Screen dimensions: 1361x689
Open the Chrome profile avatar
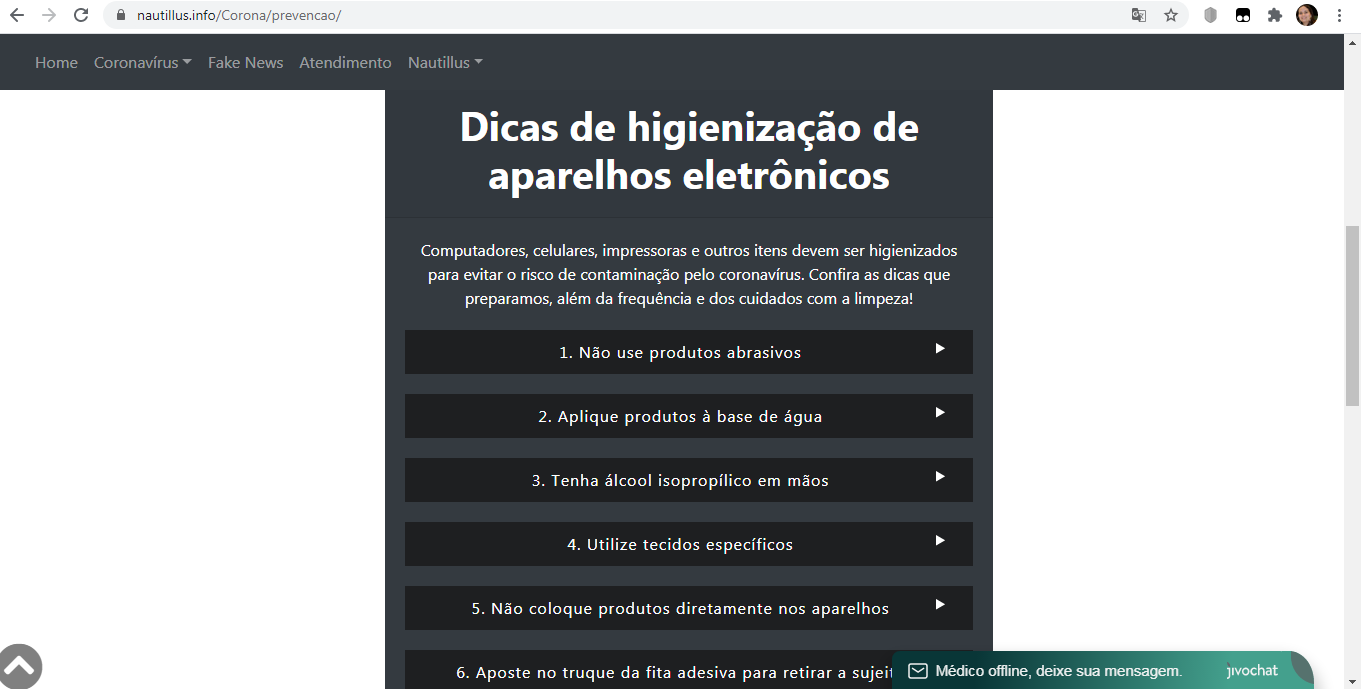pos(1306,16)
